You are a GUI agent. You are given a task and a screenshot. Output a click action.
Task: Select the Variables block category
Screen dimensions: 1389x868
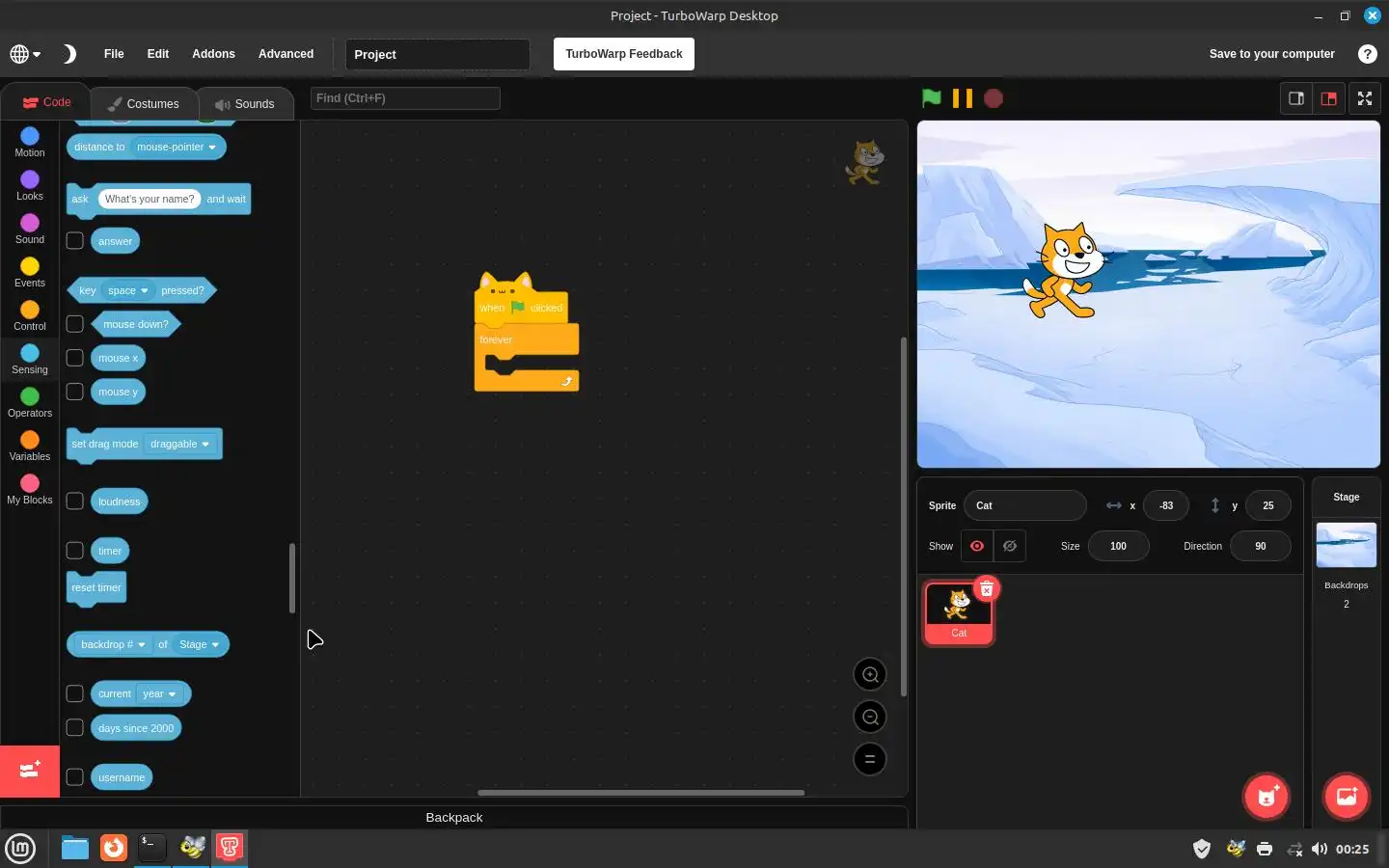click(x=30, y=446)
